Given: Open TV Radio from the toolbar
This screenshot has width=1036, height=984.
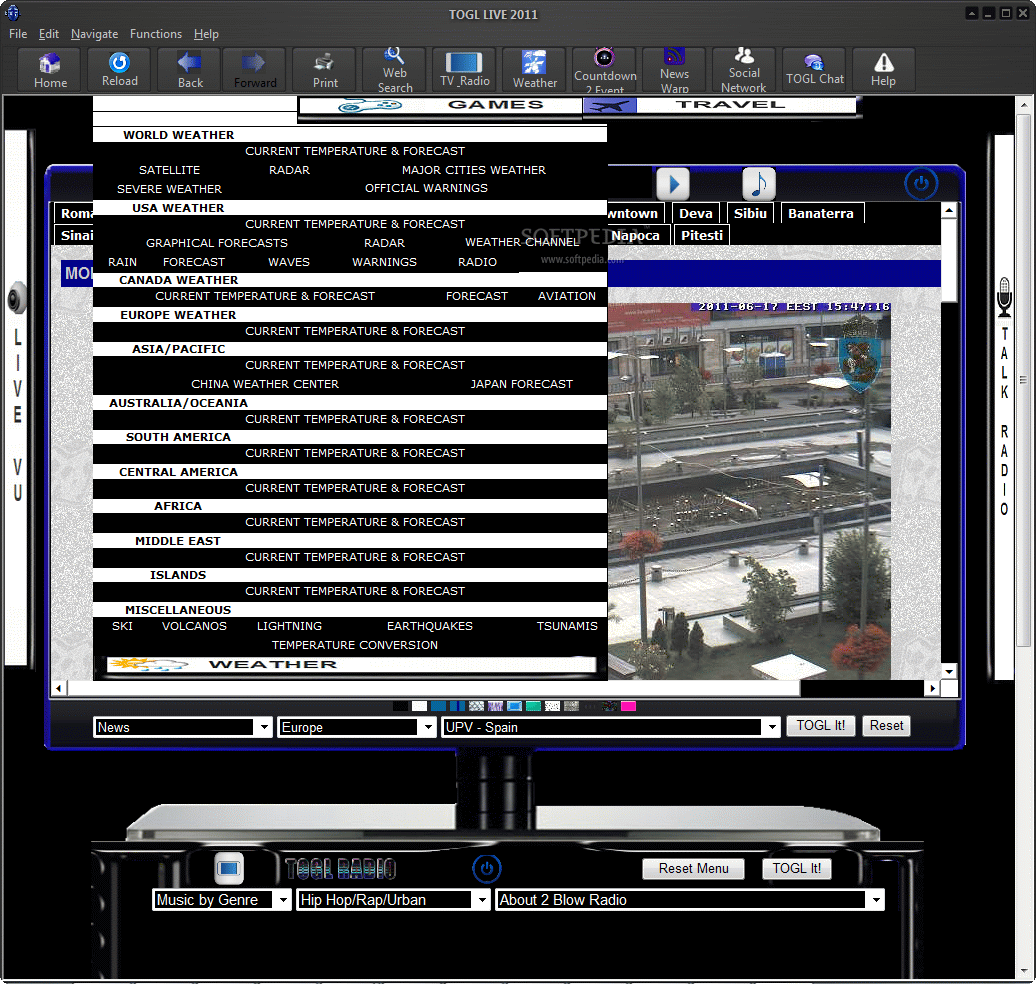Looking at the screenshot, I should 464,70.
